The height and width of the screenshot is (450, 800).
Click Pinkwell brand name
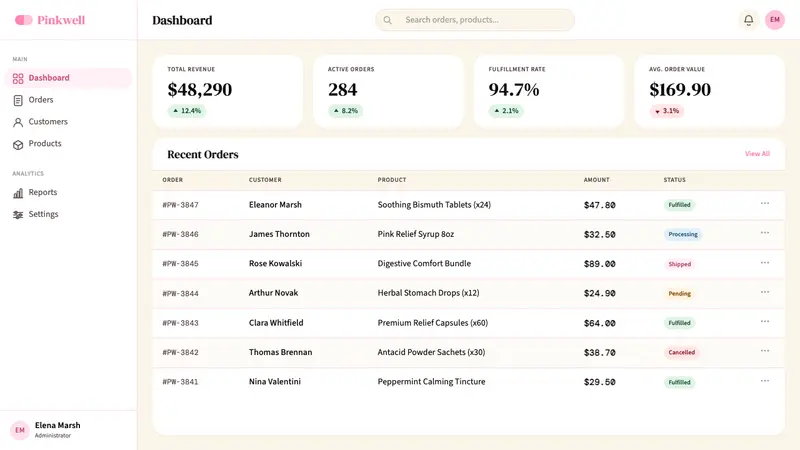pyautogui.click(x=61, y=20)
